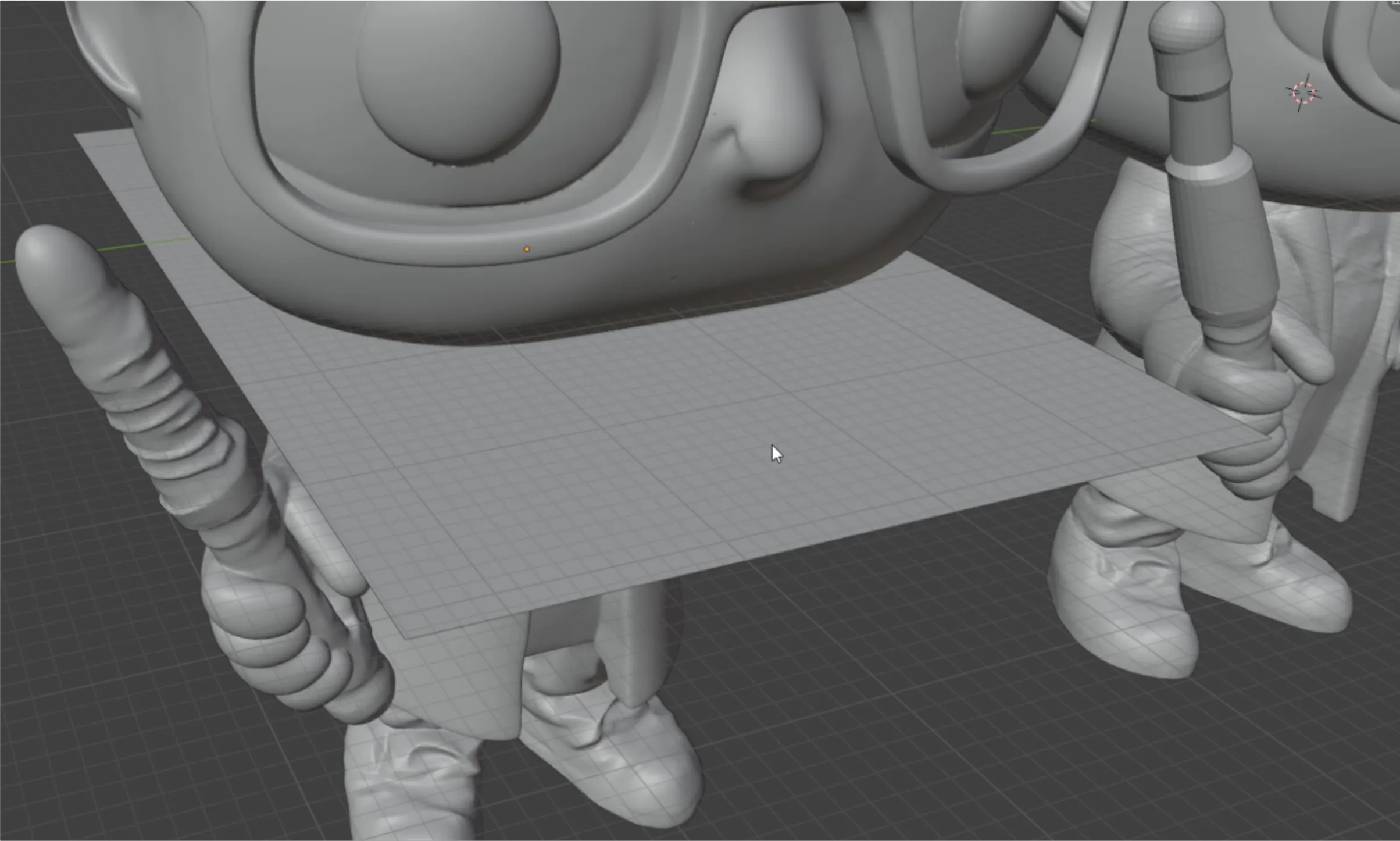Click the red-white 3D cursor
The image size is (1400, 841).
[1303, 92]
